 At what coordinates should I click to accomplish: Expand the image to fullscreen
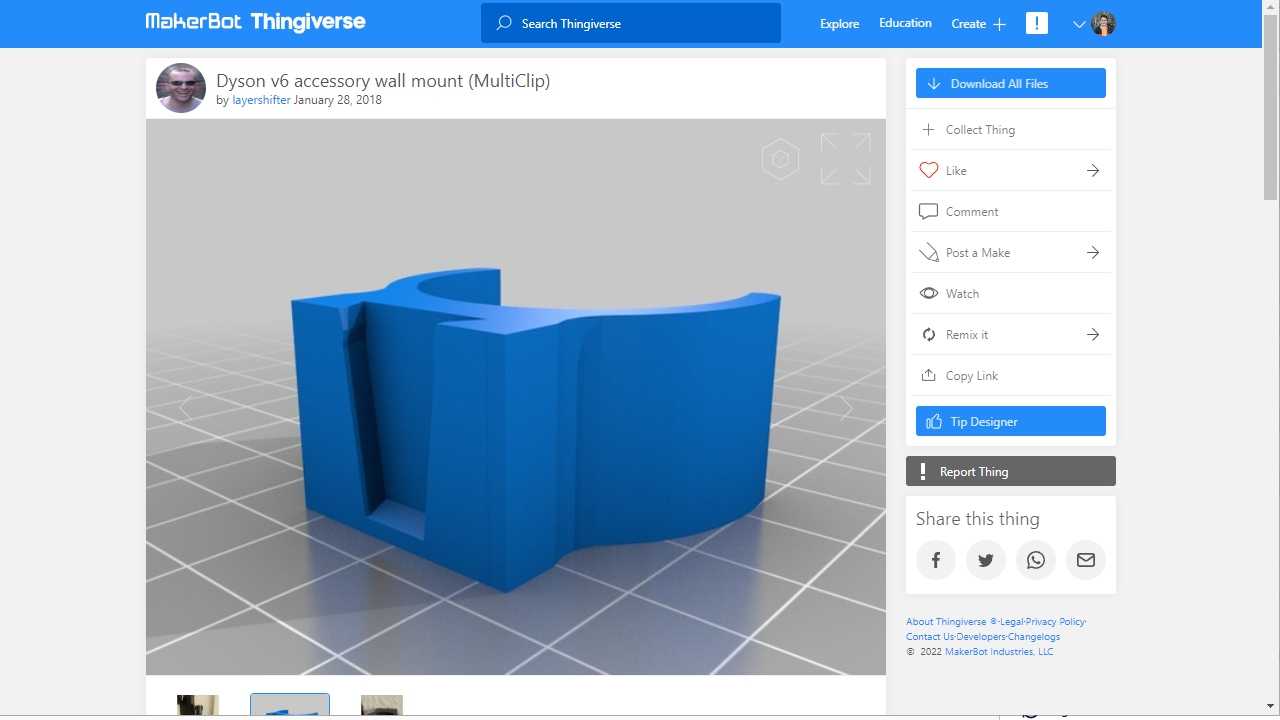point(845,159)
